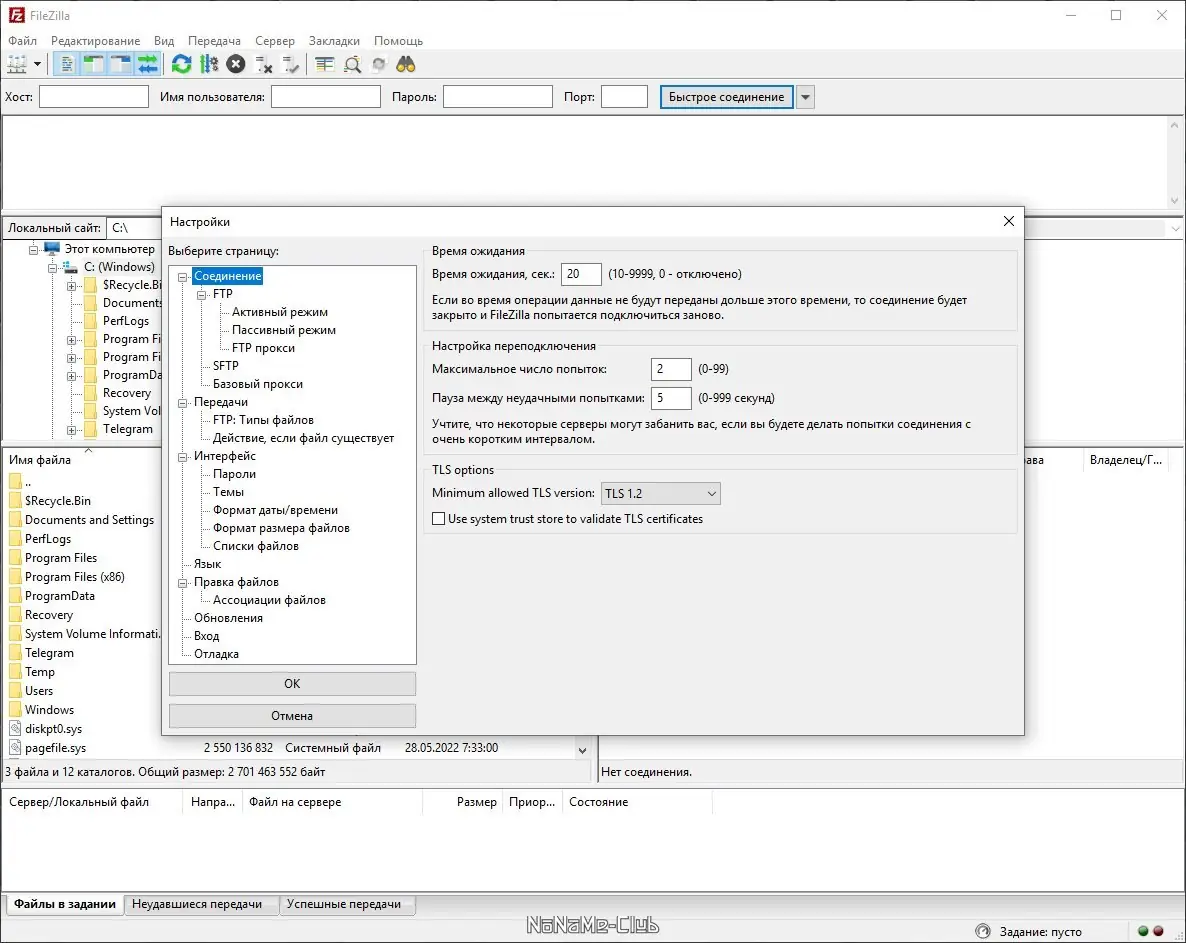Toggle local directory tree icon

94,64
